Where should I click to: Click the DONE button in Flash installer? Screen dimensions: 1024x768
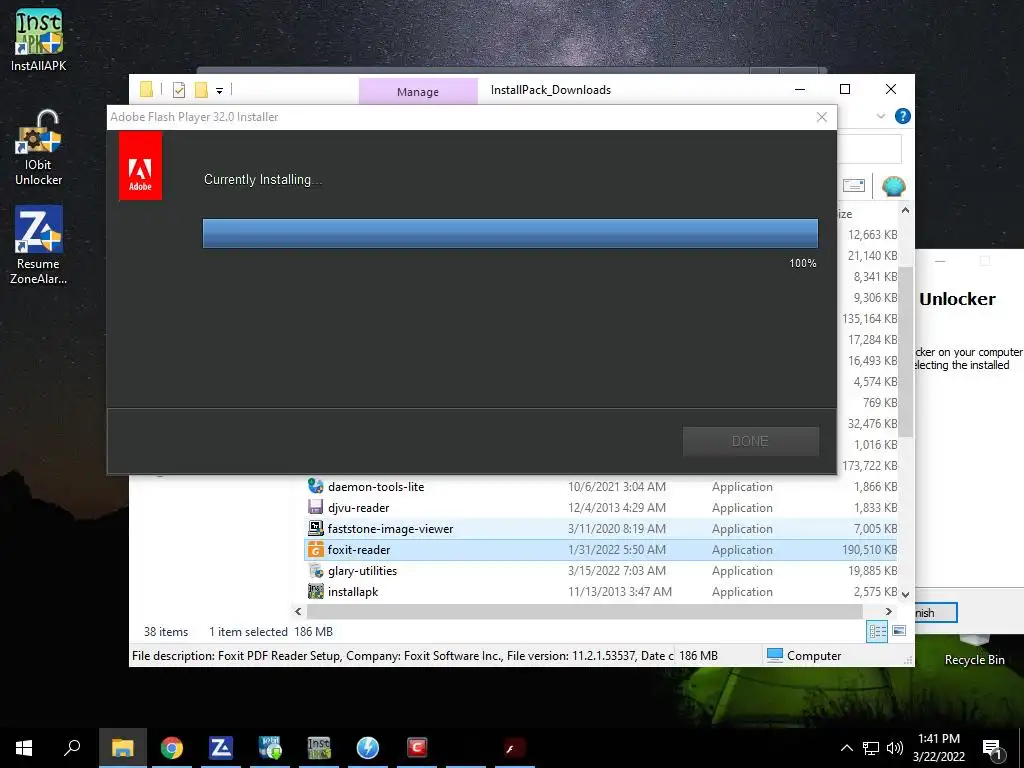click(x=750, y=441)
